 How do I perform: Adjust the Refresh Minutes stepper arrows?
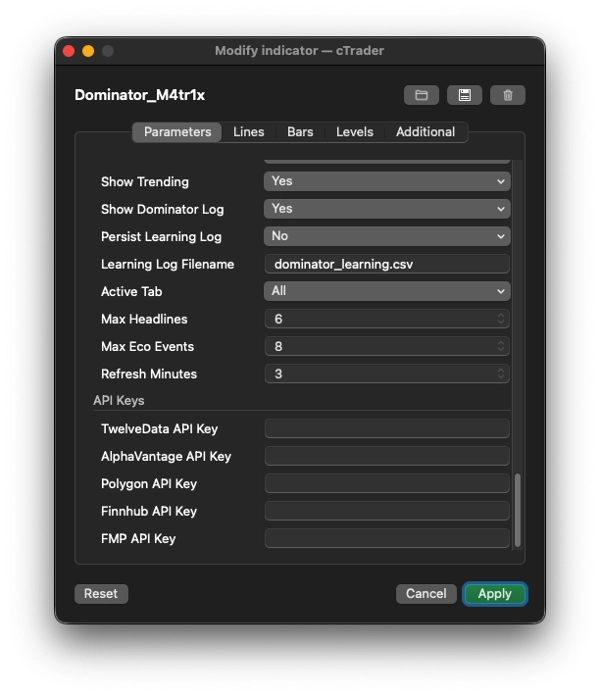(501, 374)
